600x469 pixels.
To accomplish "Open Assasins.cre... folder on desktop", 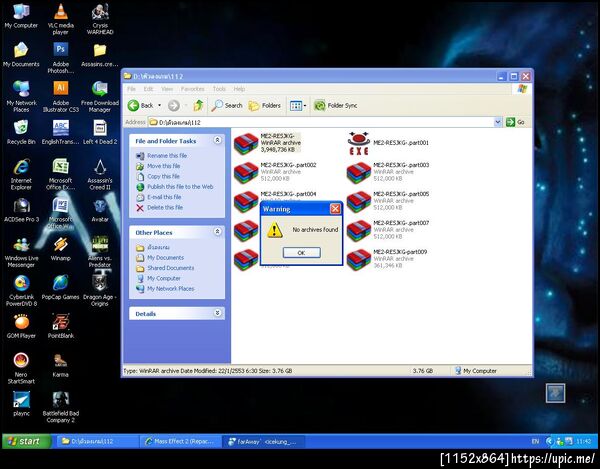I will (100, 54).
